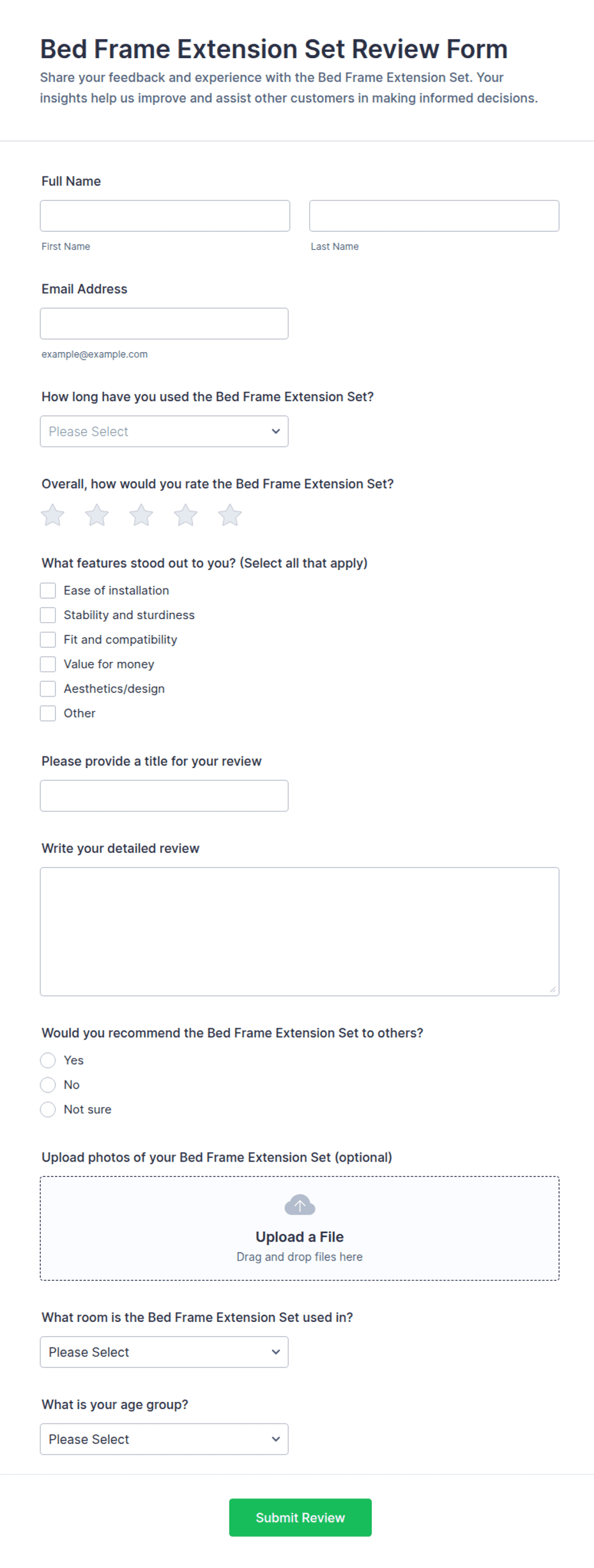Check the Aesthetics/design box
This screenshot has height=1568, width=594.
pos(48,689)
